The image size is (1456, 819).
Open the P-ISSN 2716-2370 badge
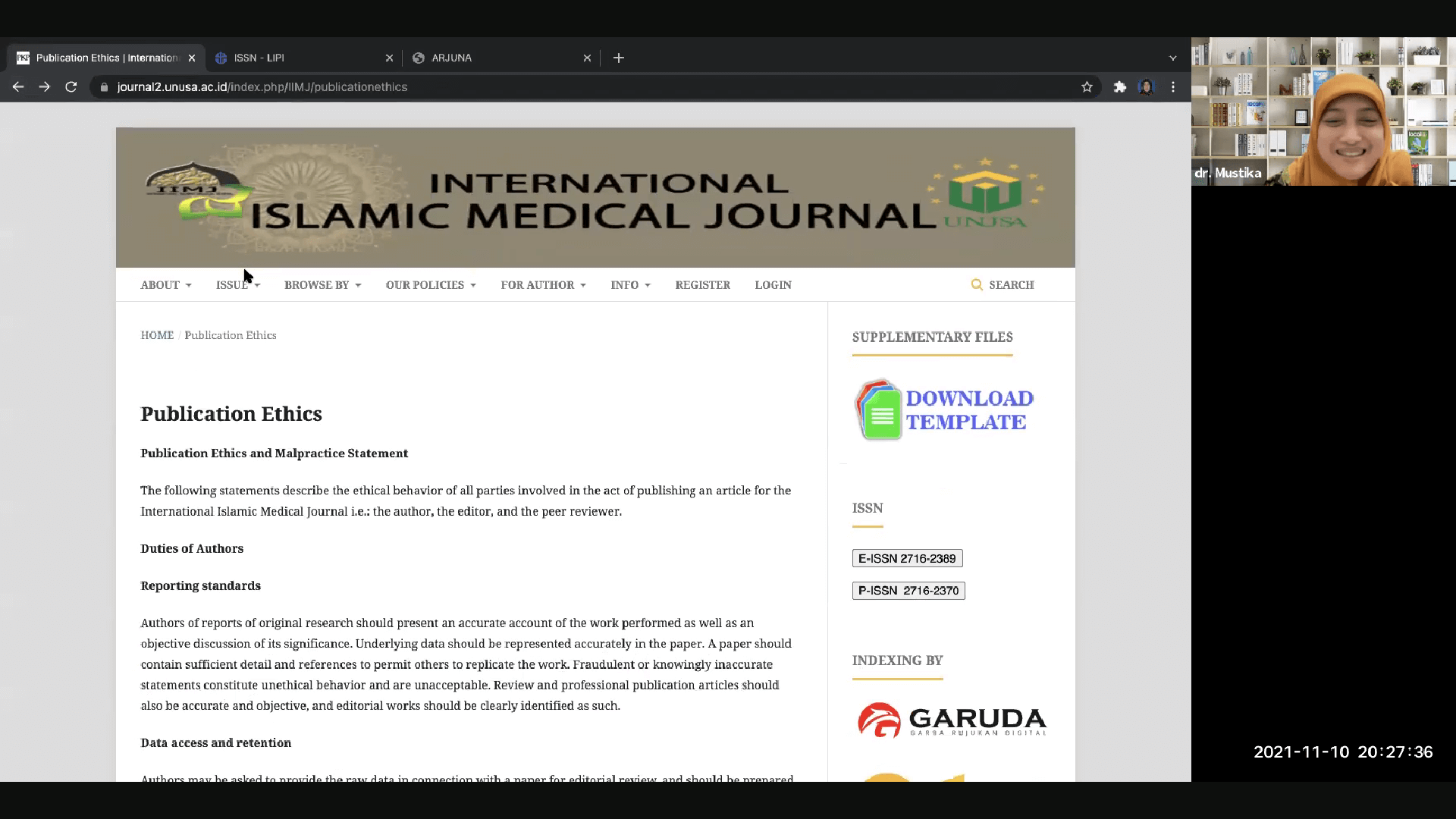coord(908,591)
